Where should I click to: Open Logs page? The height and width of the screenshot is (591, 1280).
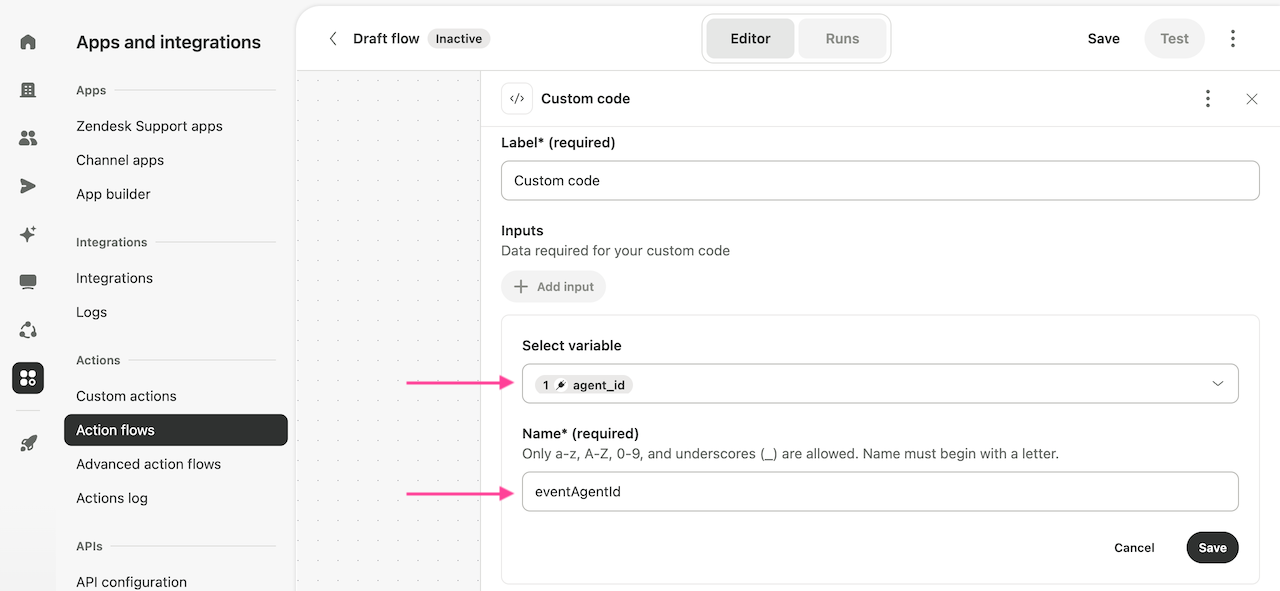pyautogui.click(x=91, y=312)
